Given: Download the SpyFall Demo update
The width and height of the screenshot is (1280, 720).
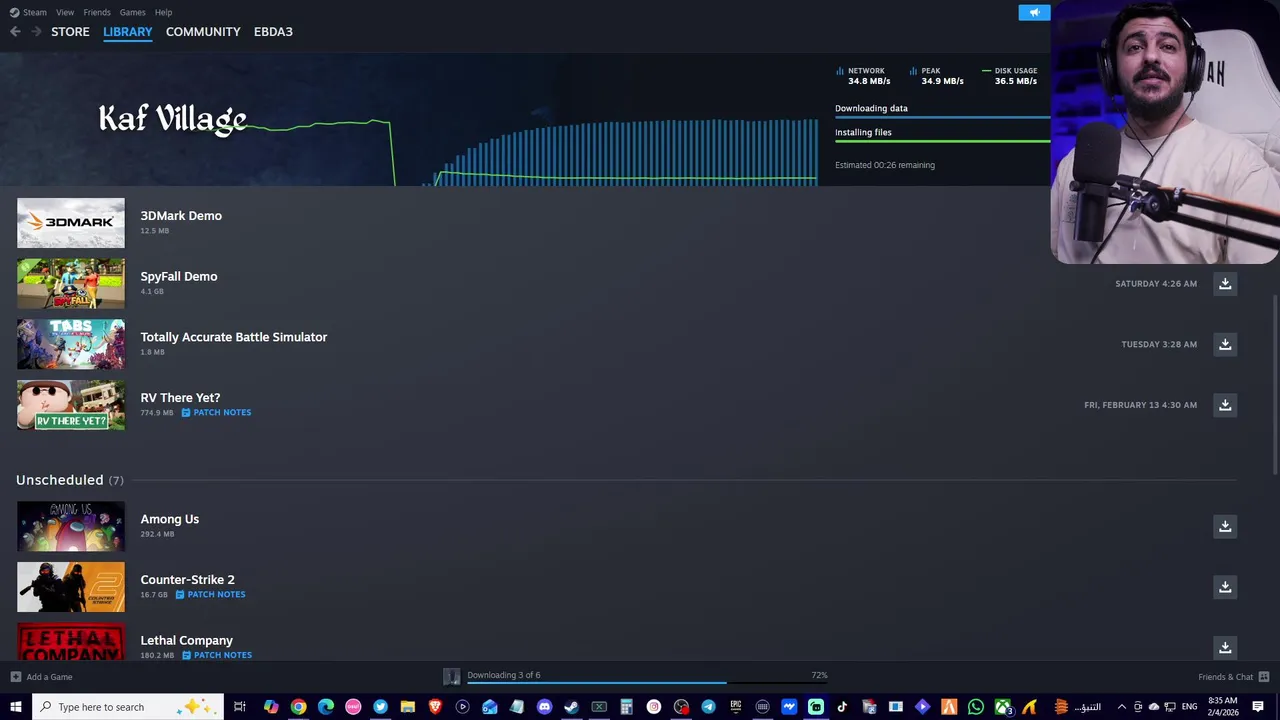Looking at the screenshot, I should [1225, 284].
